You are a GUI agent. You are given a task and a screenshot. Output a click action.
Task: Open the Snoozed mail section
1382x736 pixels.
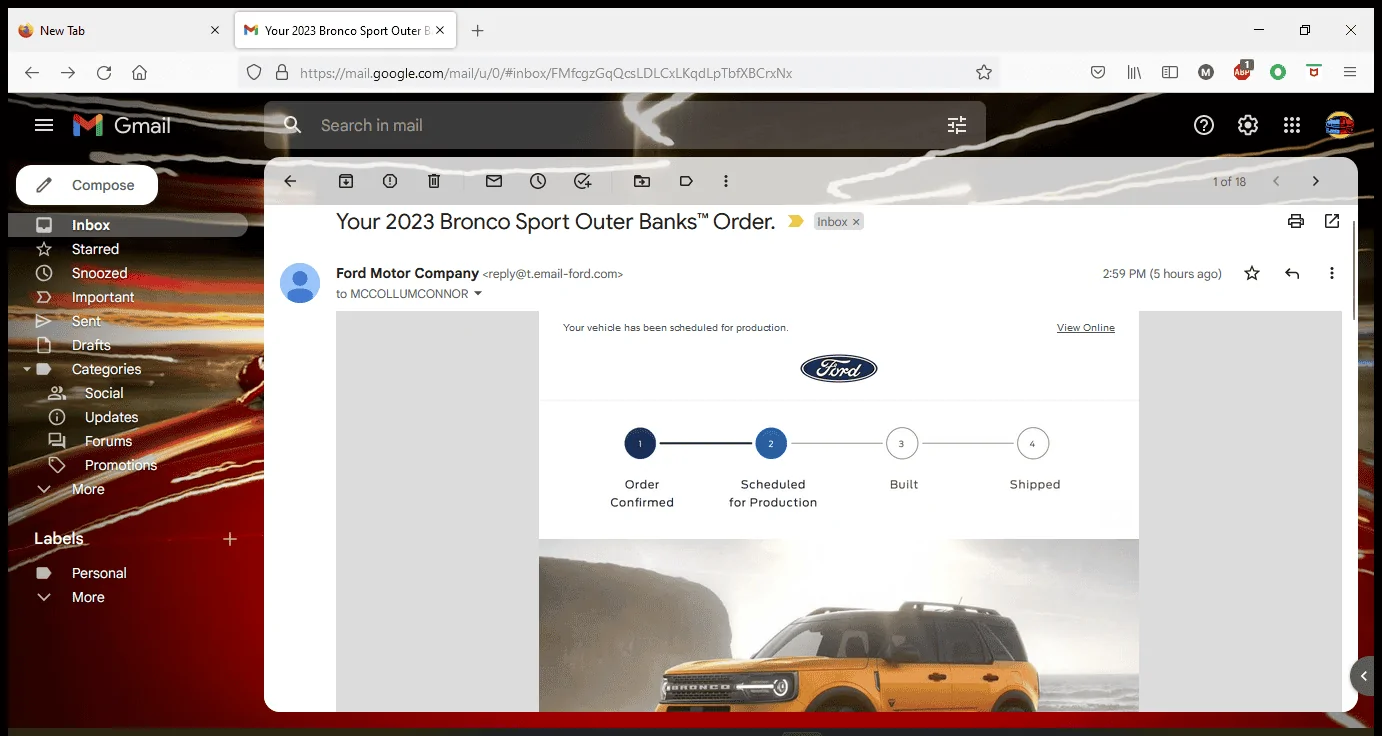[100, 272]
